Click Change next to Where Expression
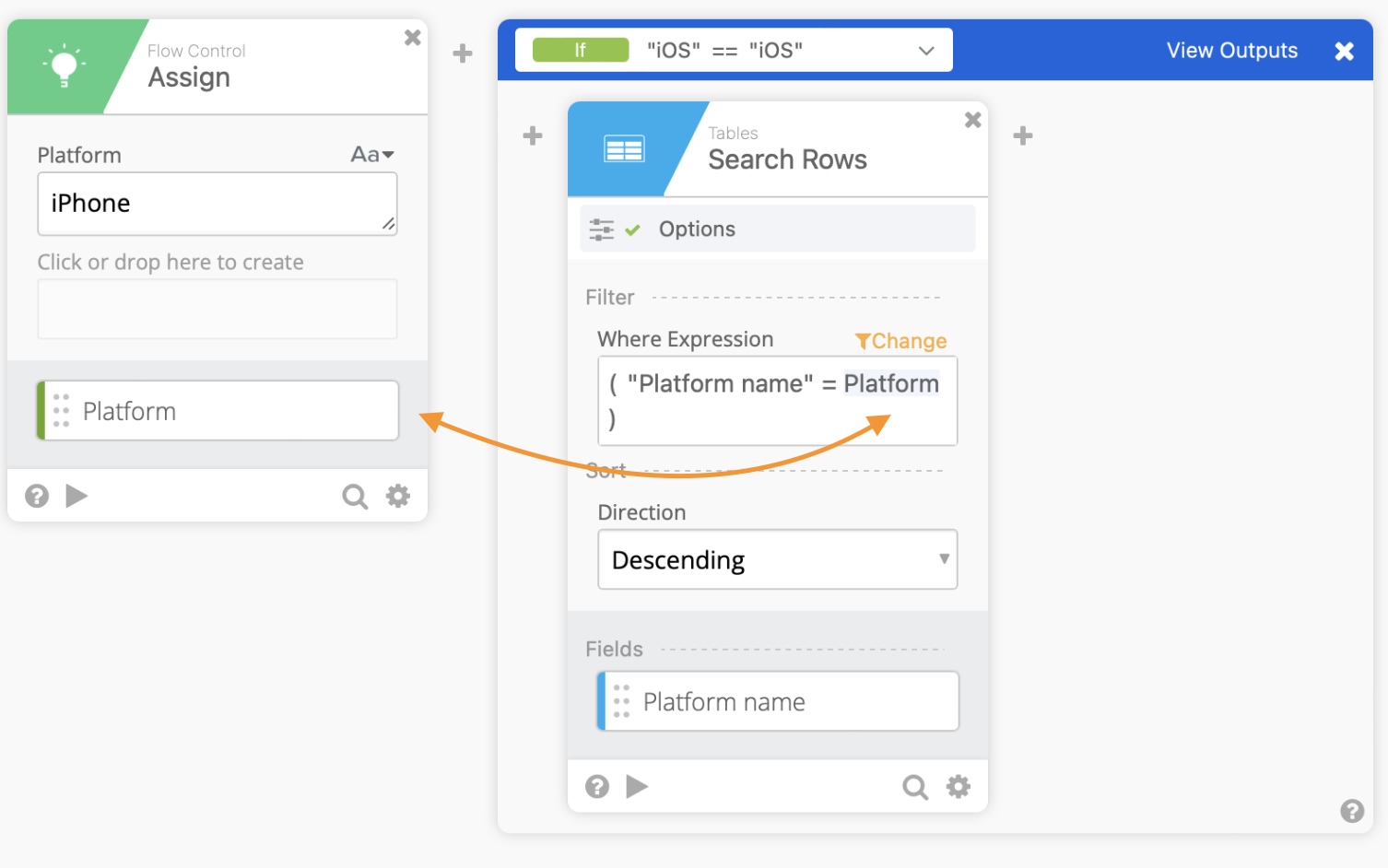Image resolution: width=1388 pixels, height=868 pixels. (x=901, y=341)
